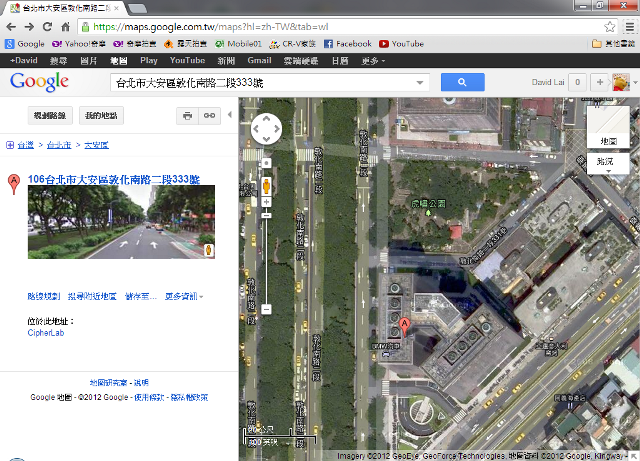The height and width of the screenshot is (461, 640).
Task: Click the profile avatar picture
Action: click(x=621, y=82)
